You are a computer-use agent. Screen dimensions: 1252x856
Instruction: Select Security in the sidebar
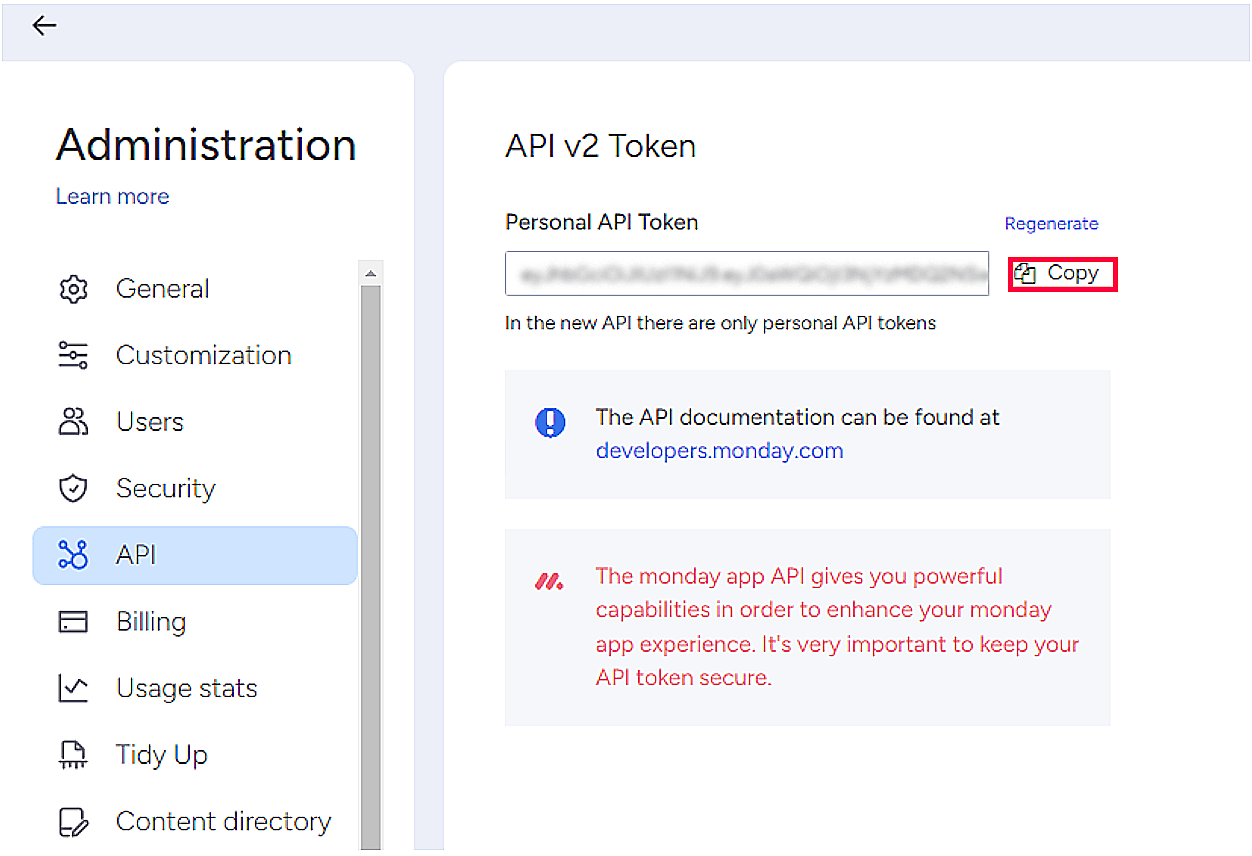165,489
